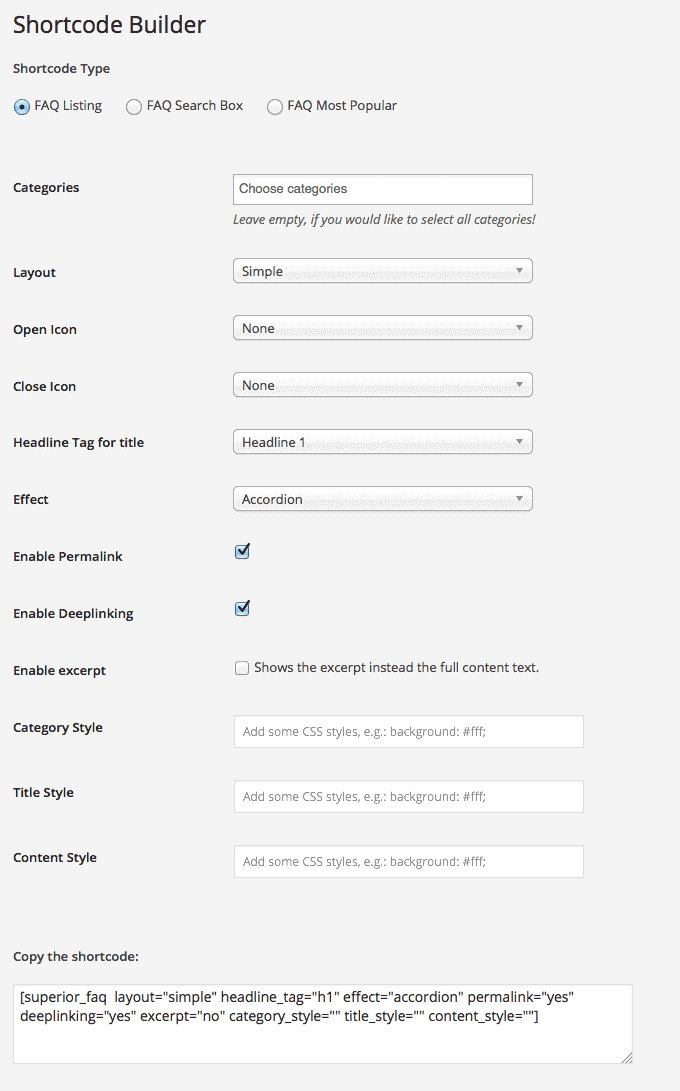Viewport: 680px width, 1091px height.
Task: Click the Shortcode Builder heading
Action: click(x=109, y=25)
